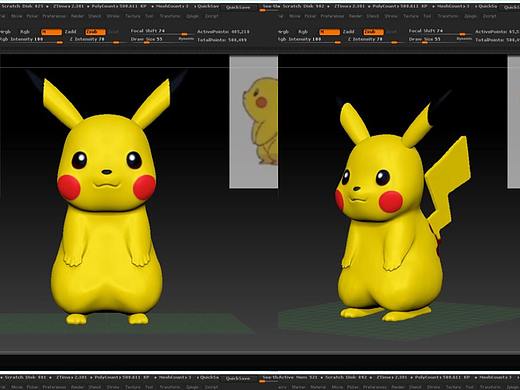This screenshot has width=520, height=390.
Task: Click Scratch Disk status text in top-left window
Action: [x=22, y=7]
